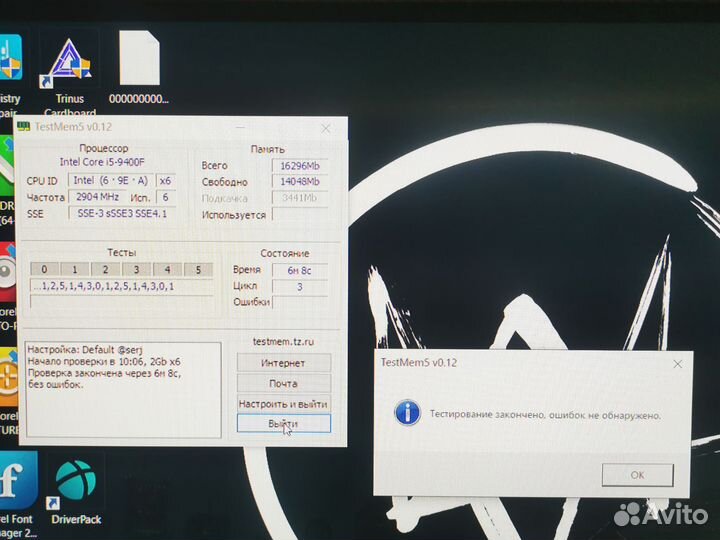The width and height of the screenshot is (720, 540).
Task: Click the Память section heading
Action: (268, 149)
